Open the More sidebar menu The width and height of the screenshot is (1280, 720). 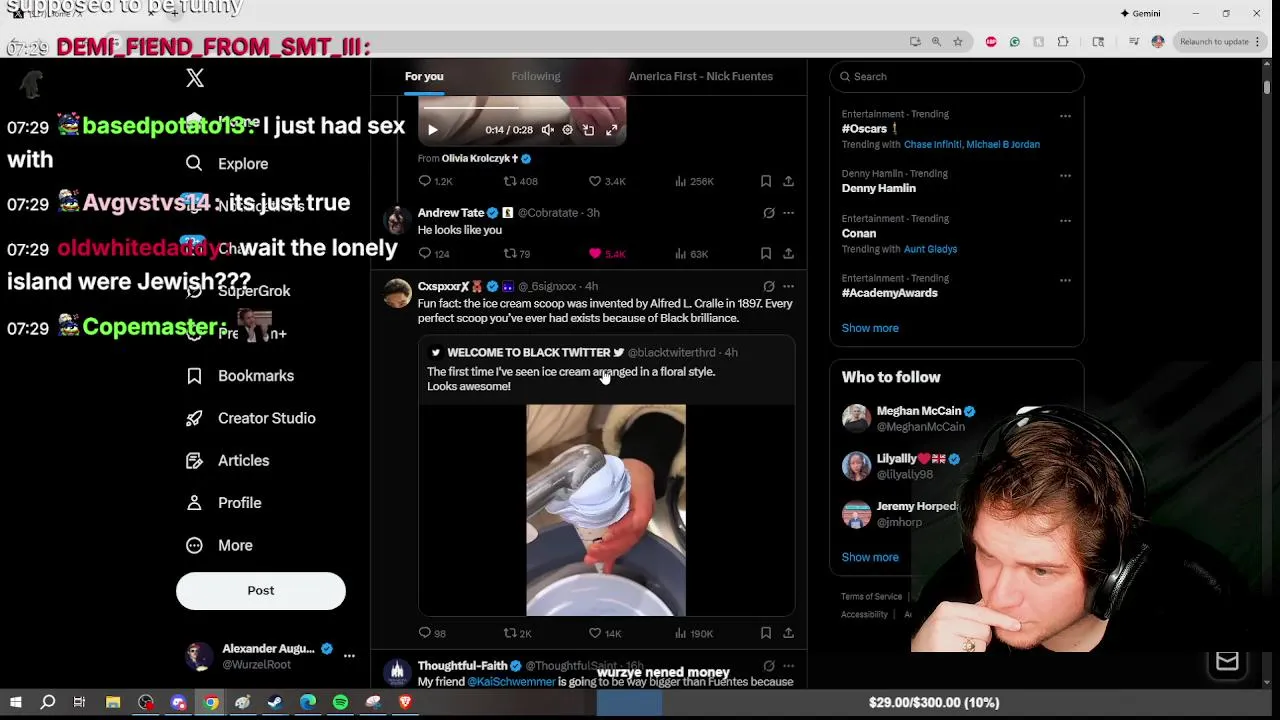220,545
